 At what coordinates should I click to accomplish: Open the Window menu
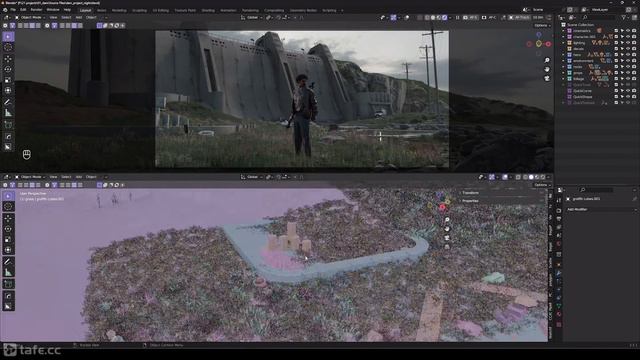coord(53,10)
